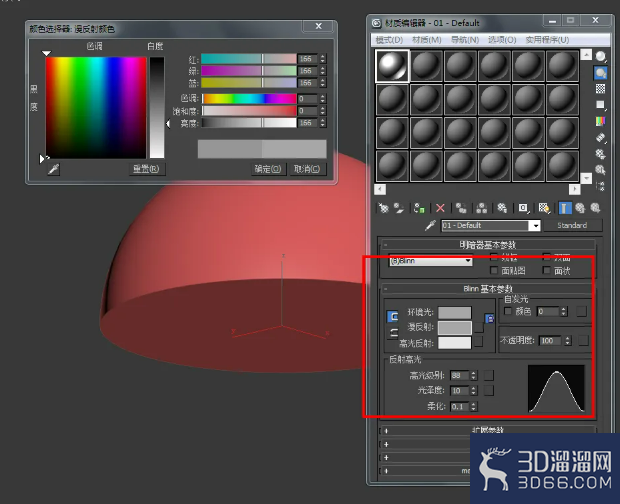Click diffuse (漫反射) map button
Viewport: 620px width, 504px height.
478,327
